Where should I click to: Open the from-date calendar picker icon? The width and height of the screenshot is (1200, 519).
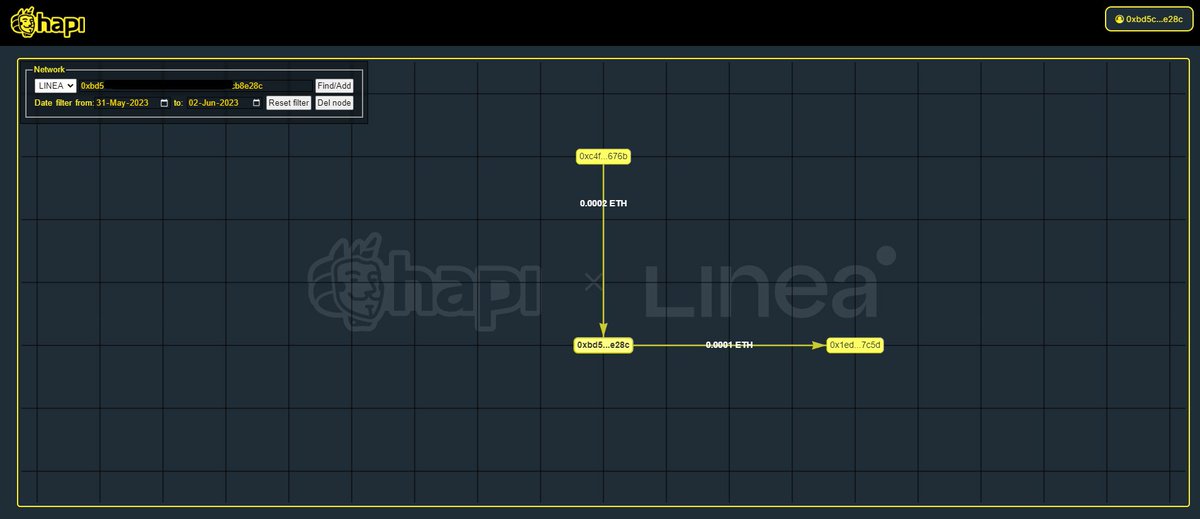coord(164,103)
